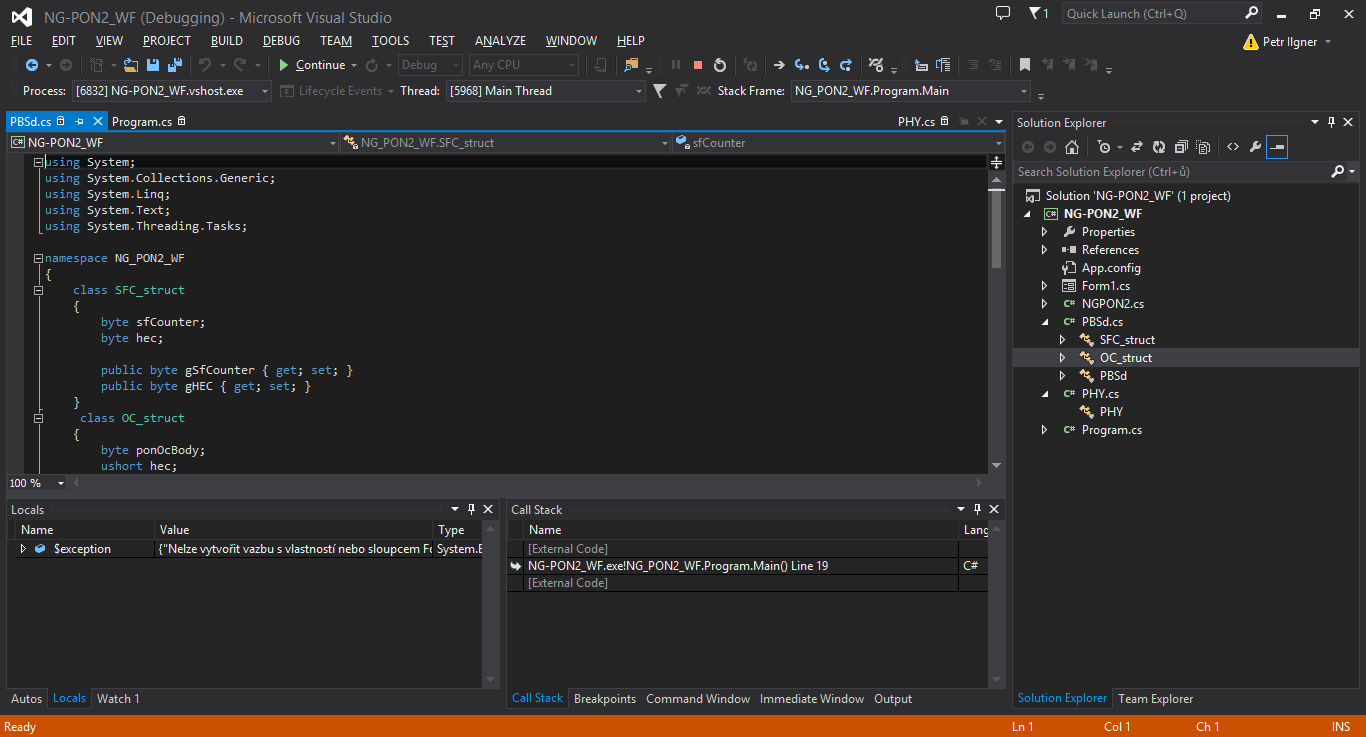Click the Save PBSd.cs disk icon

pos(153,65)
